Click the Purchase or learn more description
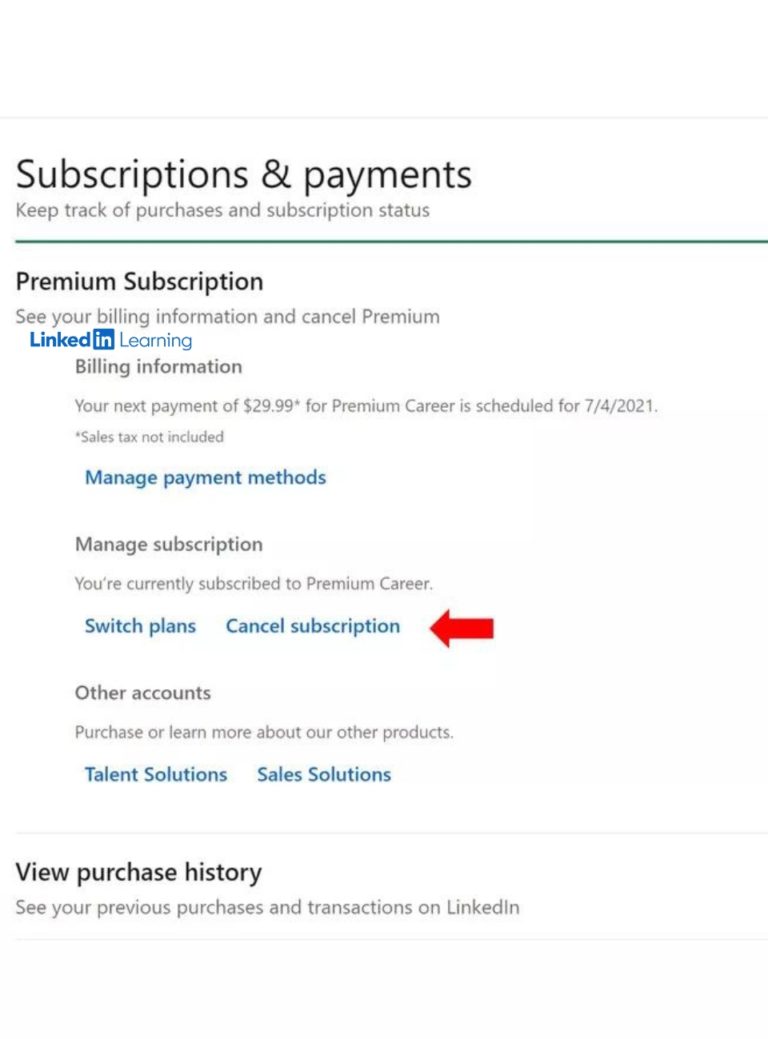This screenshot has height=1039, width=768. pyautogui.click(x=263, y=732)
